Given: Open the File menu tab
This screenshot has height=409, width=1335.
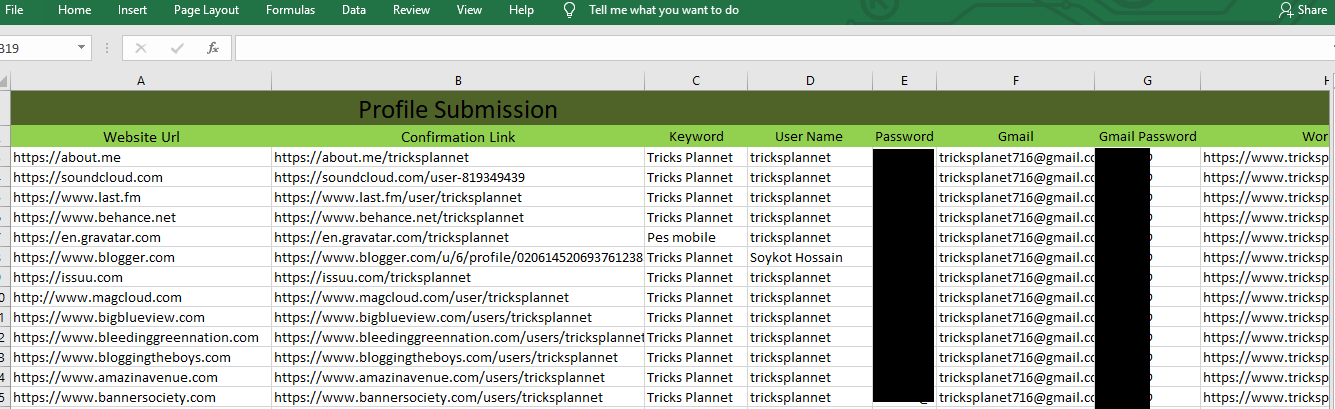Looking at the screenshot, I should click(x=14, y=10).
